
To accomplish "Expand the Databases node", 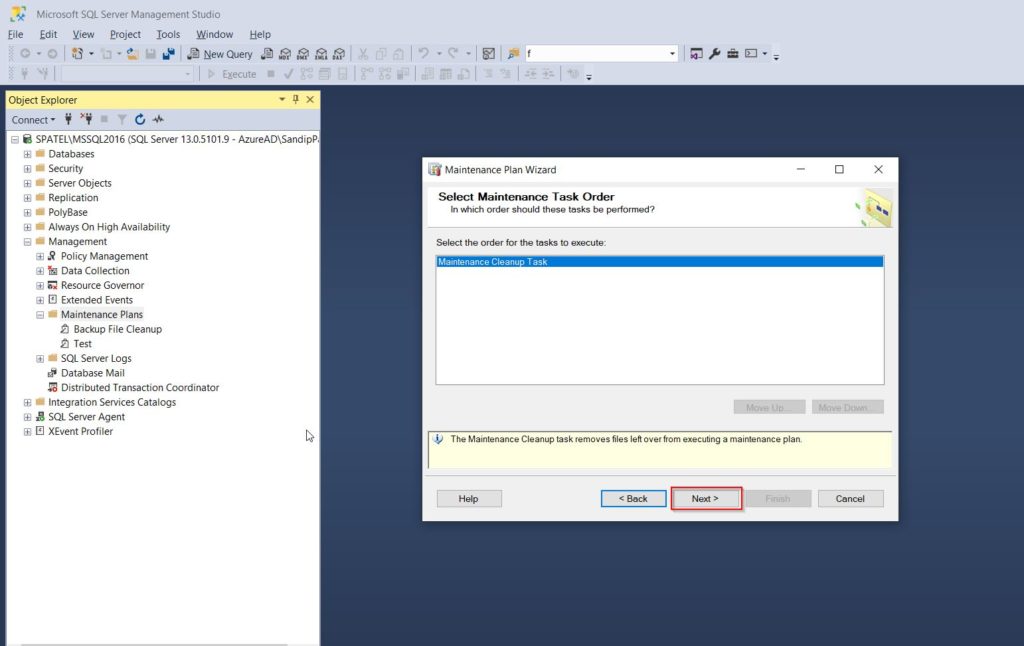I will coord(27,154).
